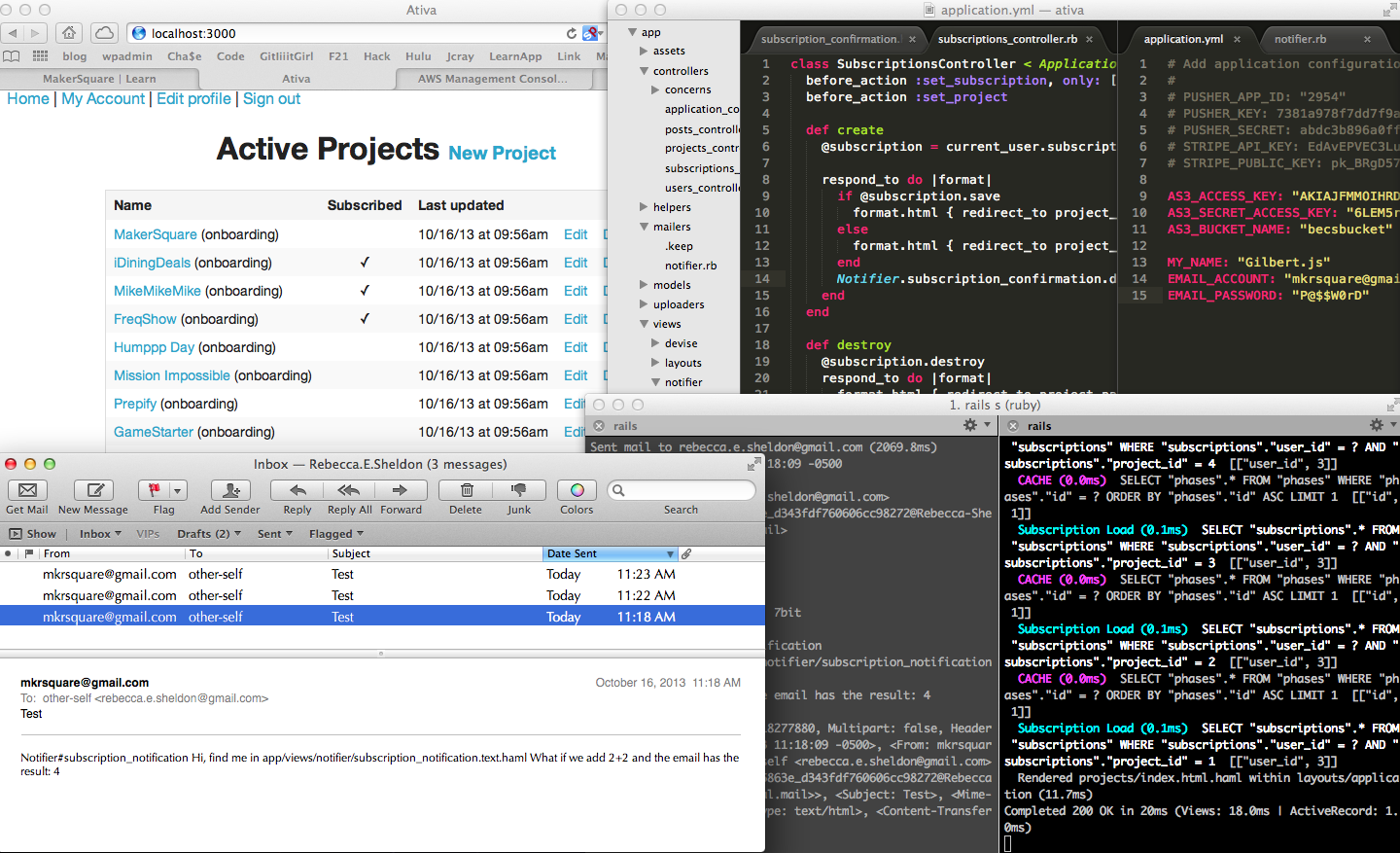Forward the selected email

tap(400, 490)
